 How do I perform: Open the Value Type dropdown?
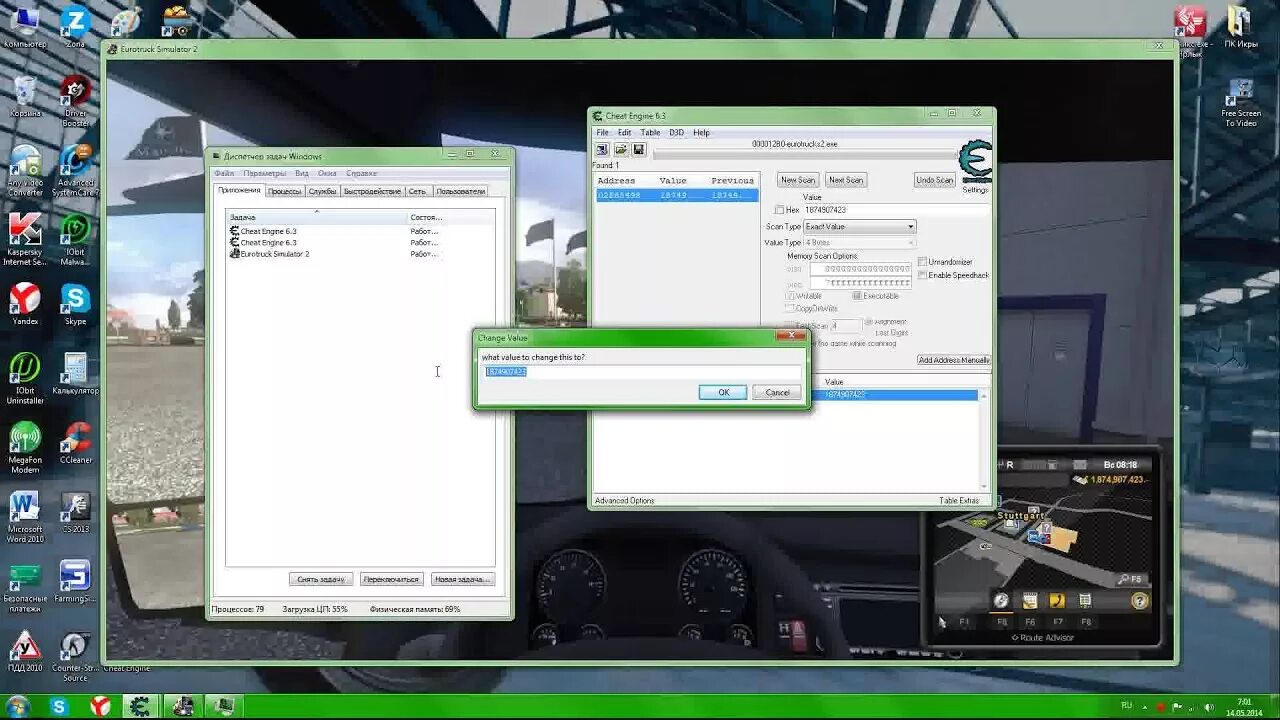[x=860, y=243]
